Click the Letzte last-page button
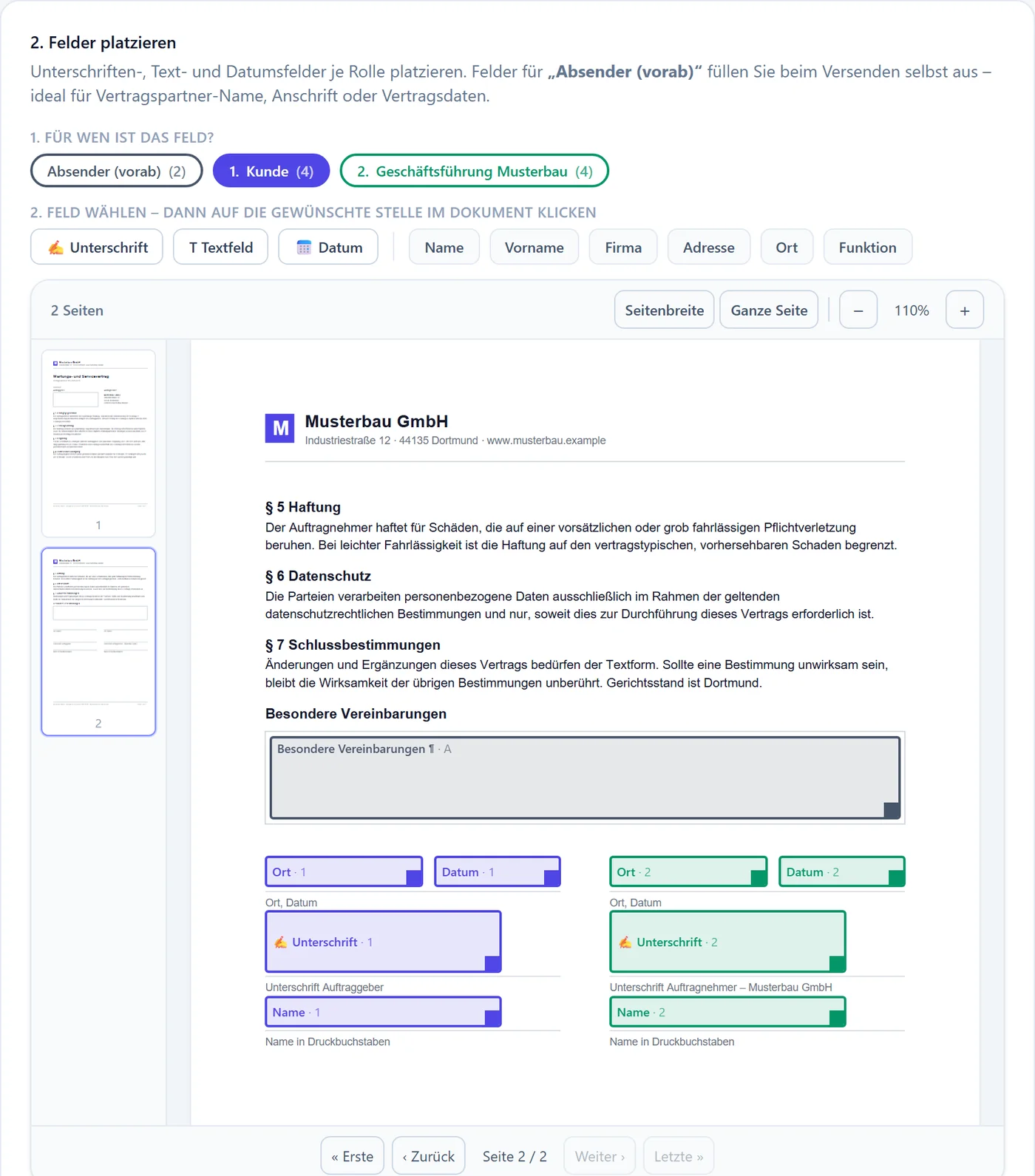Image resolution: width=1035 pixels, height=1176 pixels. click(x=678, y=1155)
